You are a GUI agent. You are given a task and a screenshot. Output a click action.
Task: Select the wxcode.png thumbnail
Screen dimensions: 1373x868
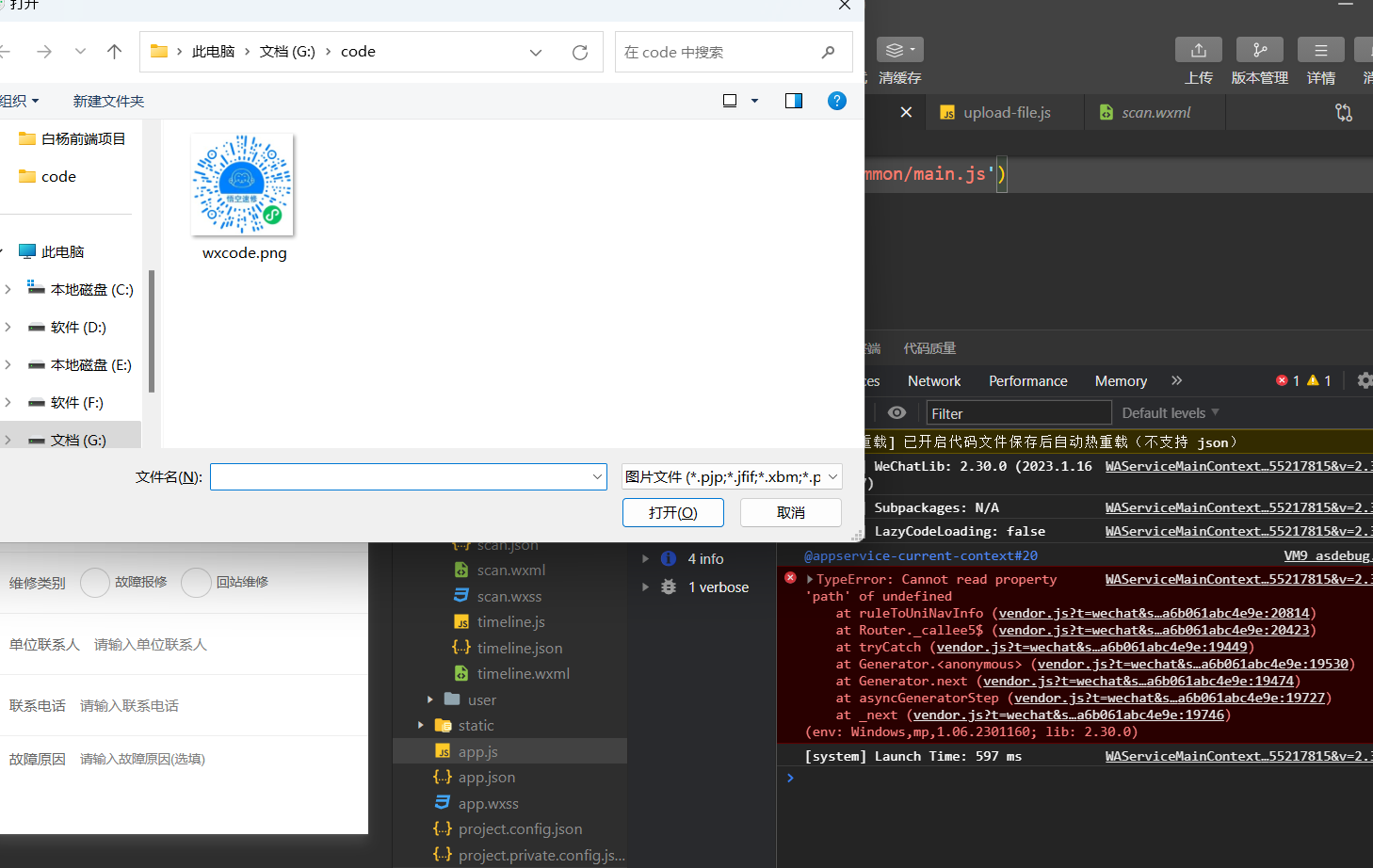[x=243, y=185]
